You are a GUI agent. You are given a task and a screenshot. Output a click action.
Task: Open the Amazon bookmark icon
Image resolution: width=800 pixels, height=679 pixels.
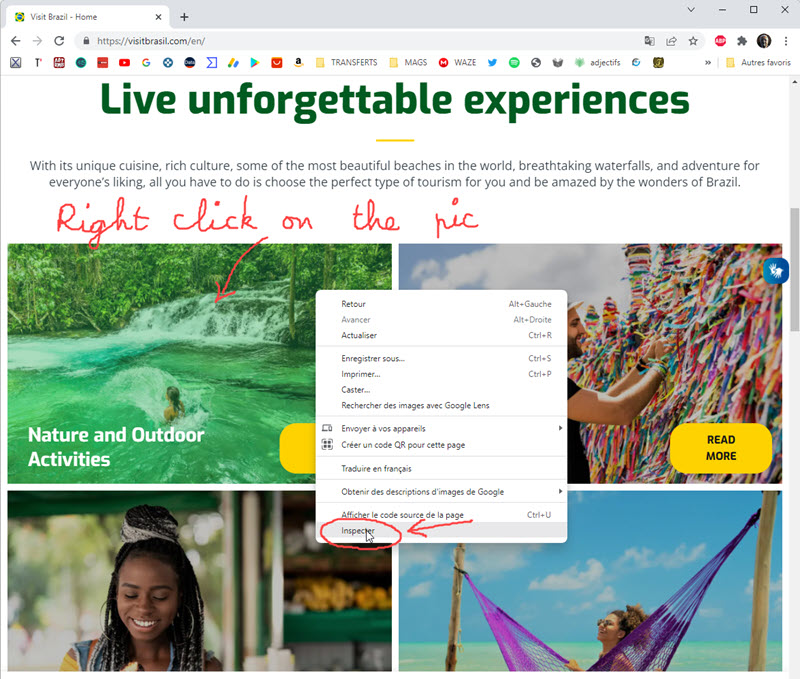click(298, 63)
